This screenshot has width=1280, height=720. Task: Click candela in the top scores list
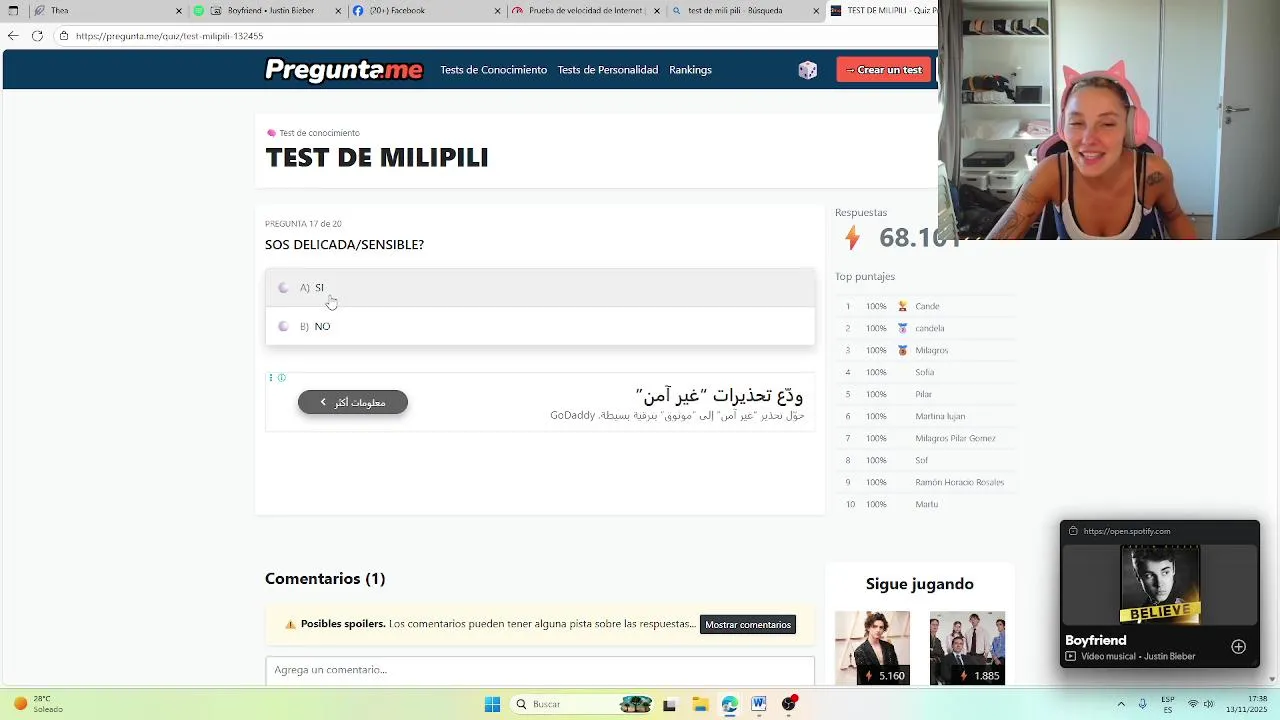click(x=930, y=328)
